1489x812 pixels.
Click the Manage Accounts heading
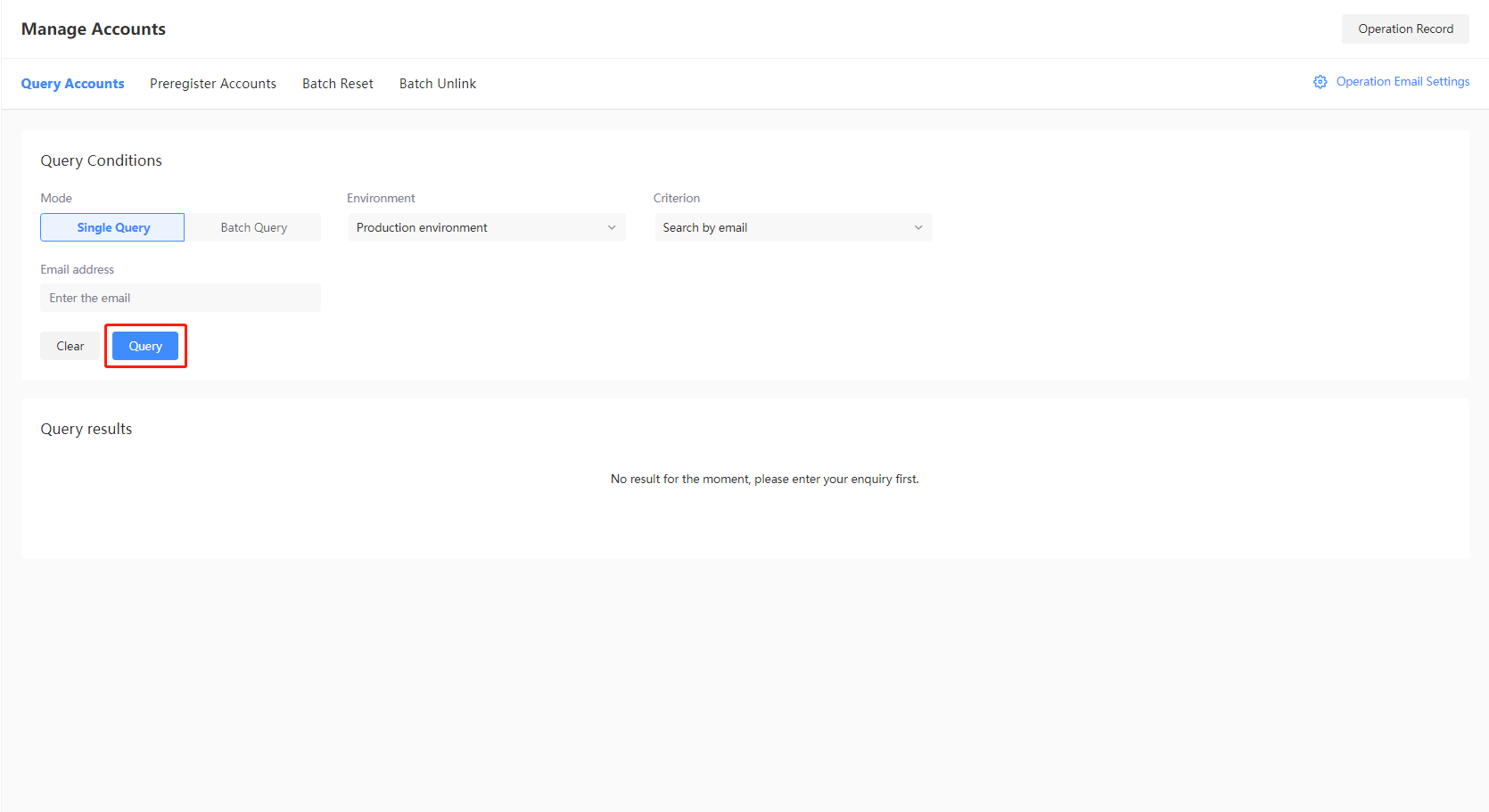[93, 29]
